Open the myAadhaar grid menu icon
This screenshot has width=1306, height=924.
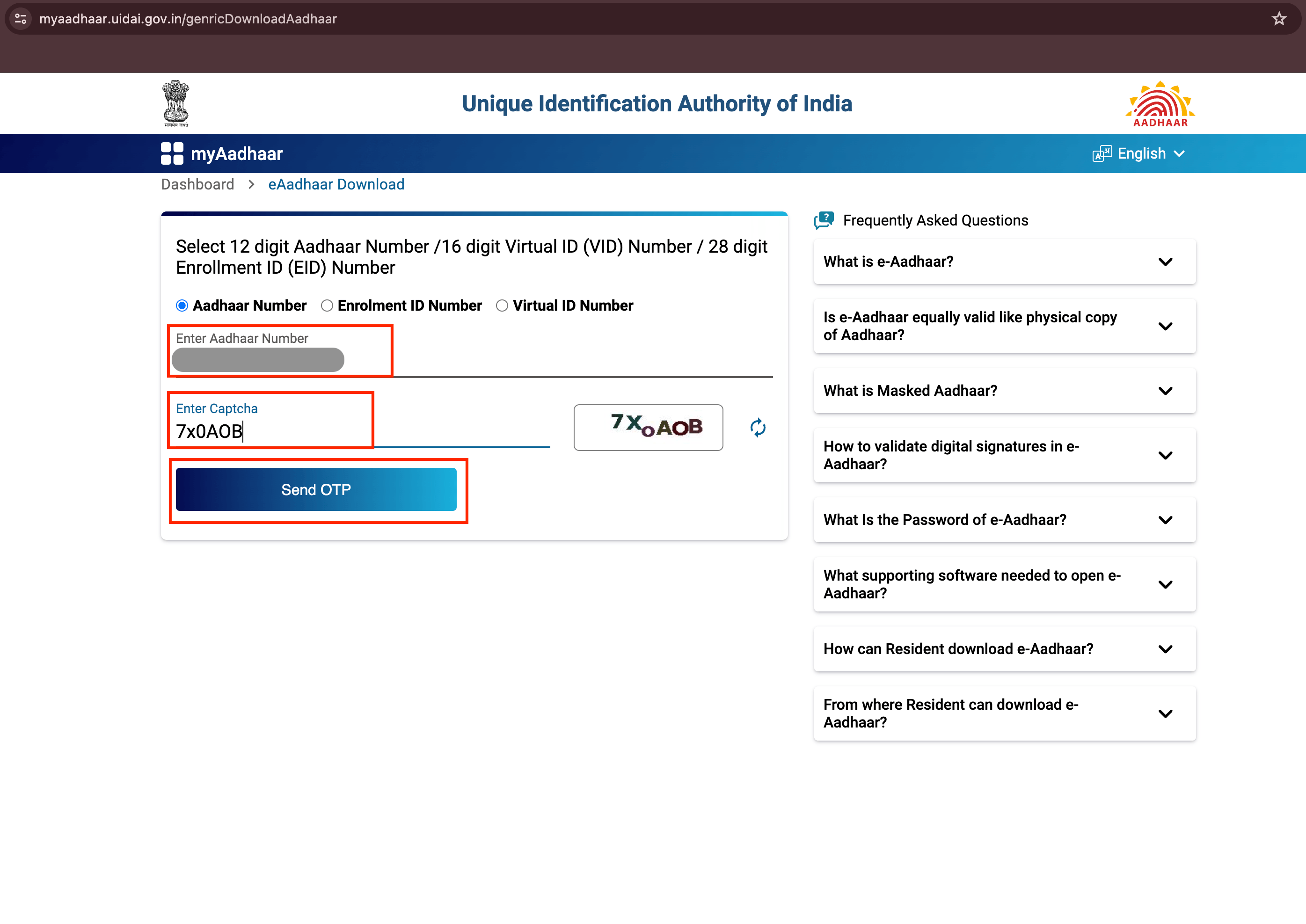(x=172, y=153)
